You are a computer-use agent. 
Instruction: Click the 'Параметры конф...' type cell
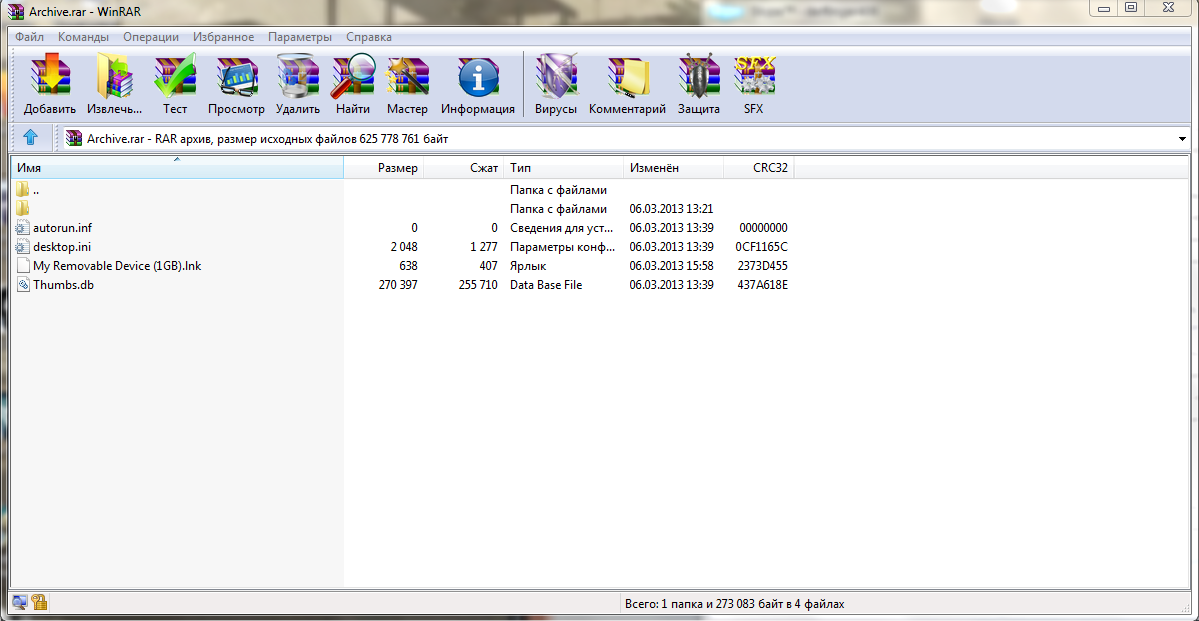tap(562, 246)
